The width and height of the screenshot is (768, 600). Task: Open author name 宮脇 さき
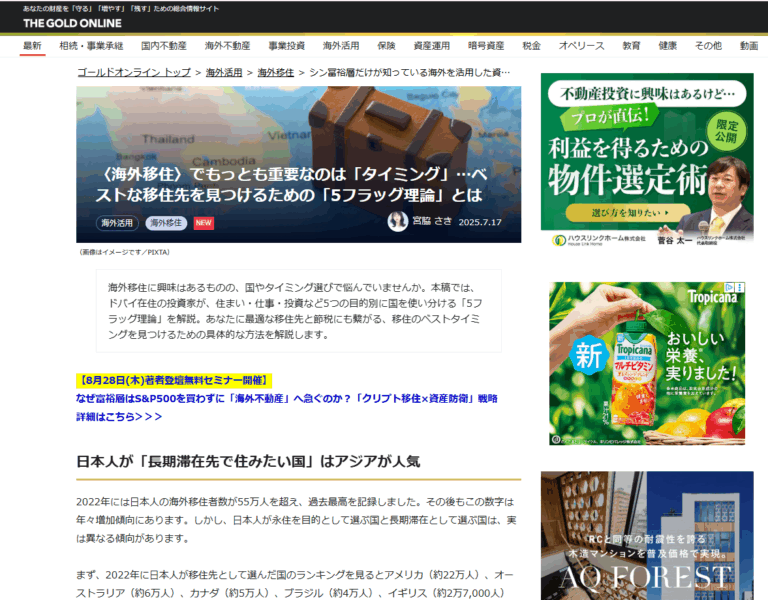432,221
